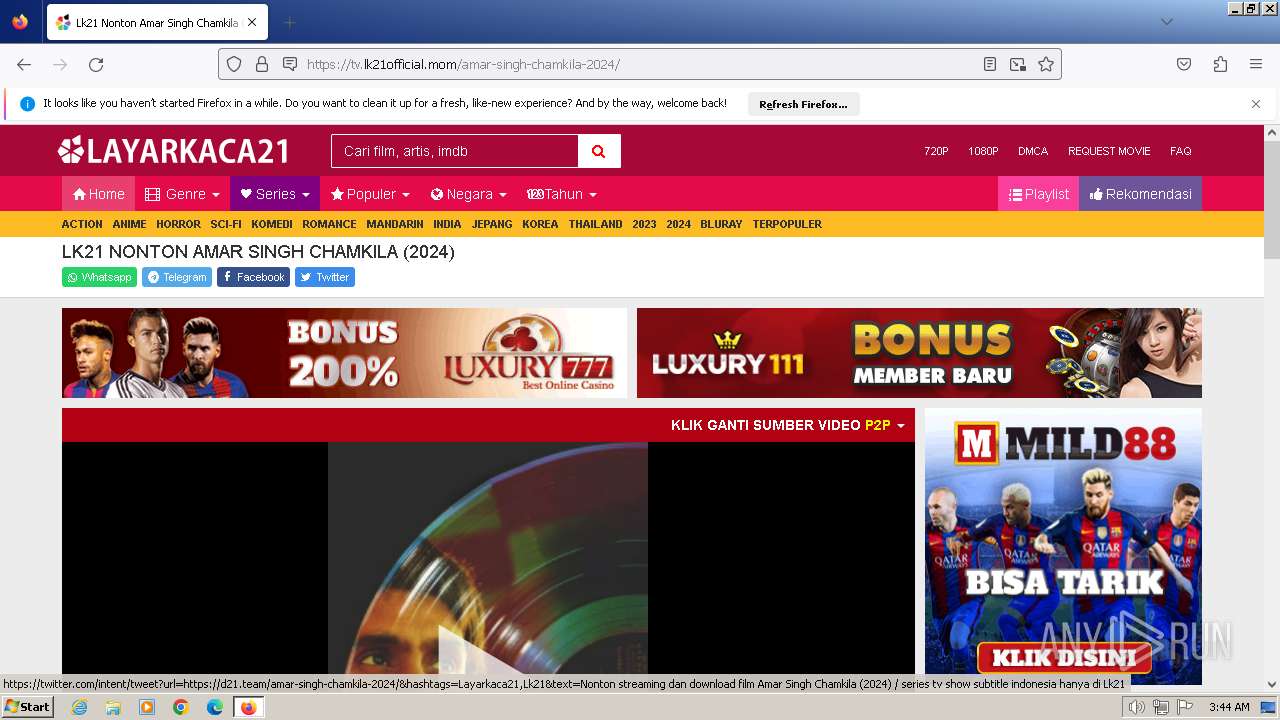Open the 1080P link
1280x720 pixels.
[983, 151]
